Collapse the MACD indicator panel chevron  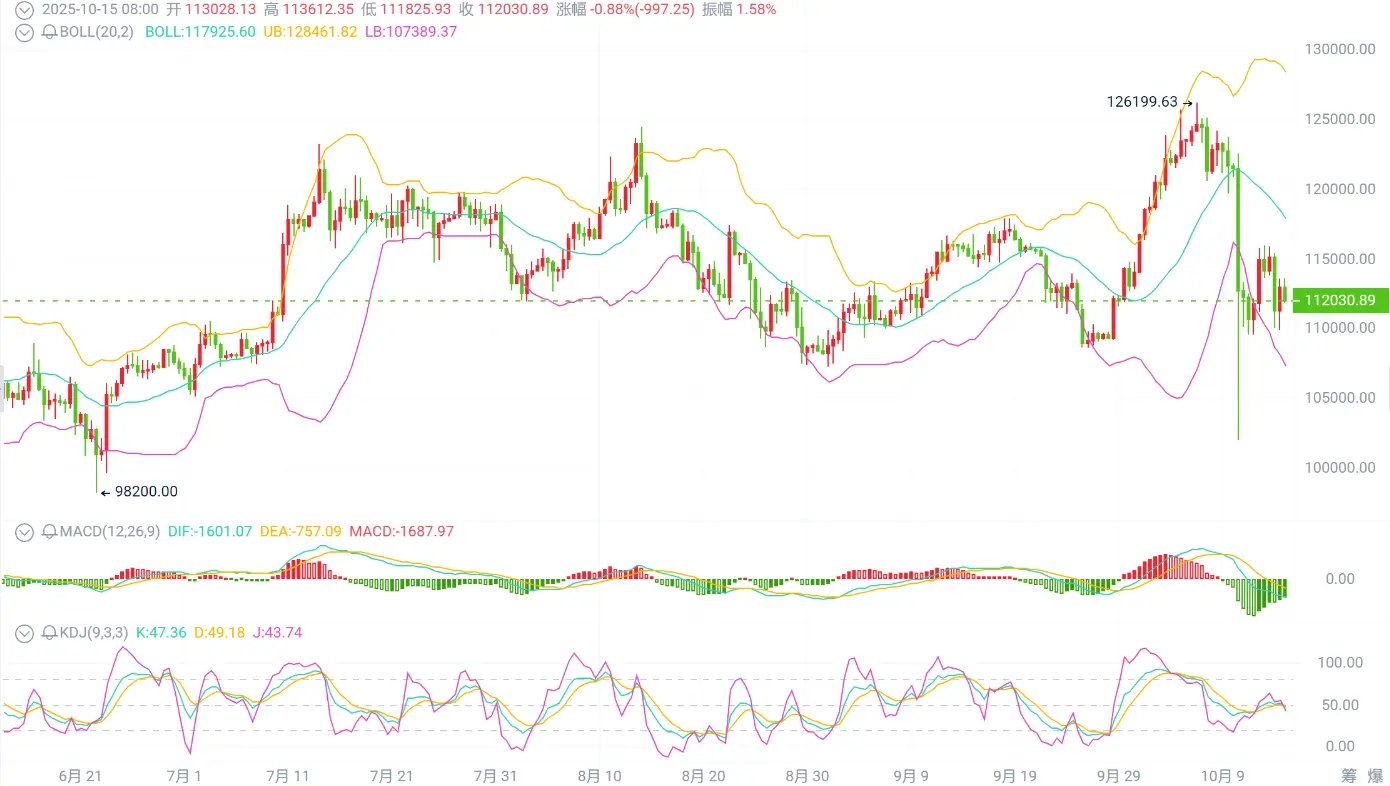tap(25, 532)
